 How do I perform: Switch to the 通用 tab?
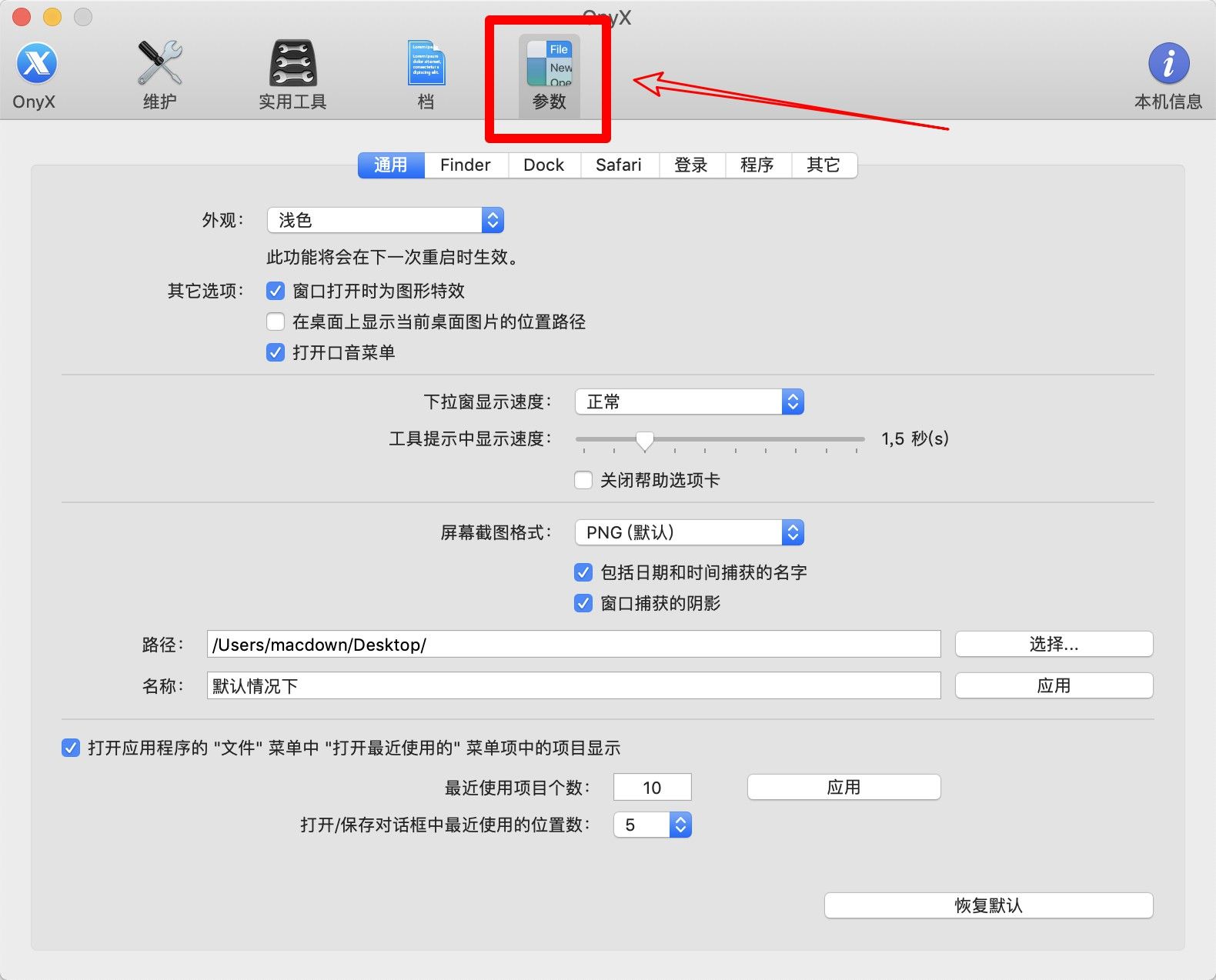[391, 165]
